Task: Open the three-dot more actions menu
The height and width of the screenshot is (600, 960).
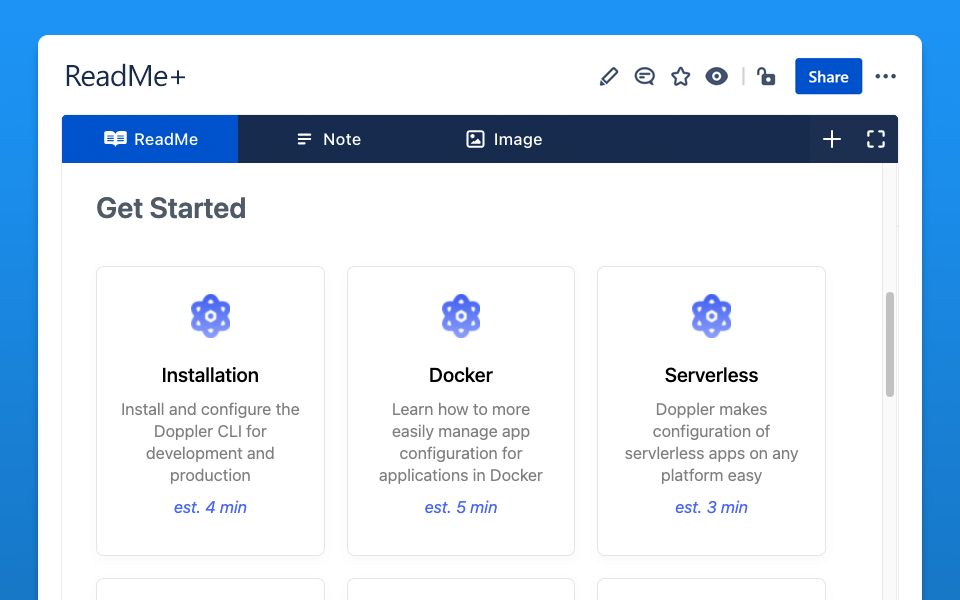Action: [885, 77]
